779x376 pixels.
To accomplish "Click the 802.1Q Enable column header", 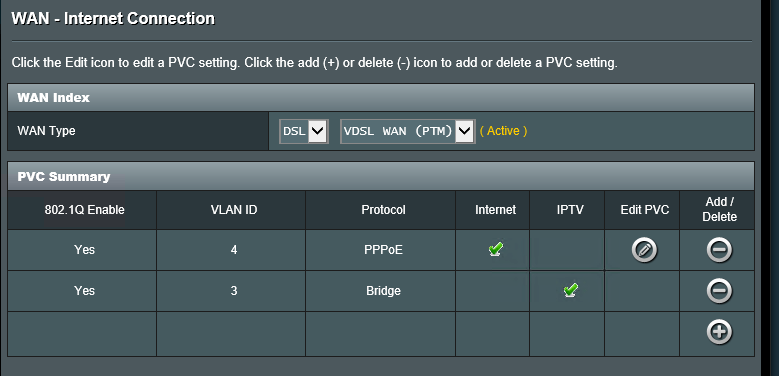I will click(84, 210).
